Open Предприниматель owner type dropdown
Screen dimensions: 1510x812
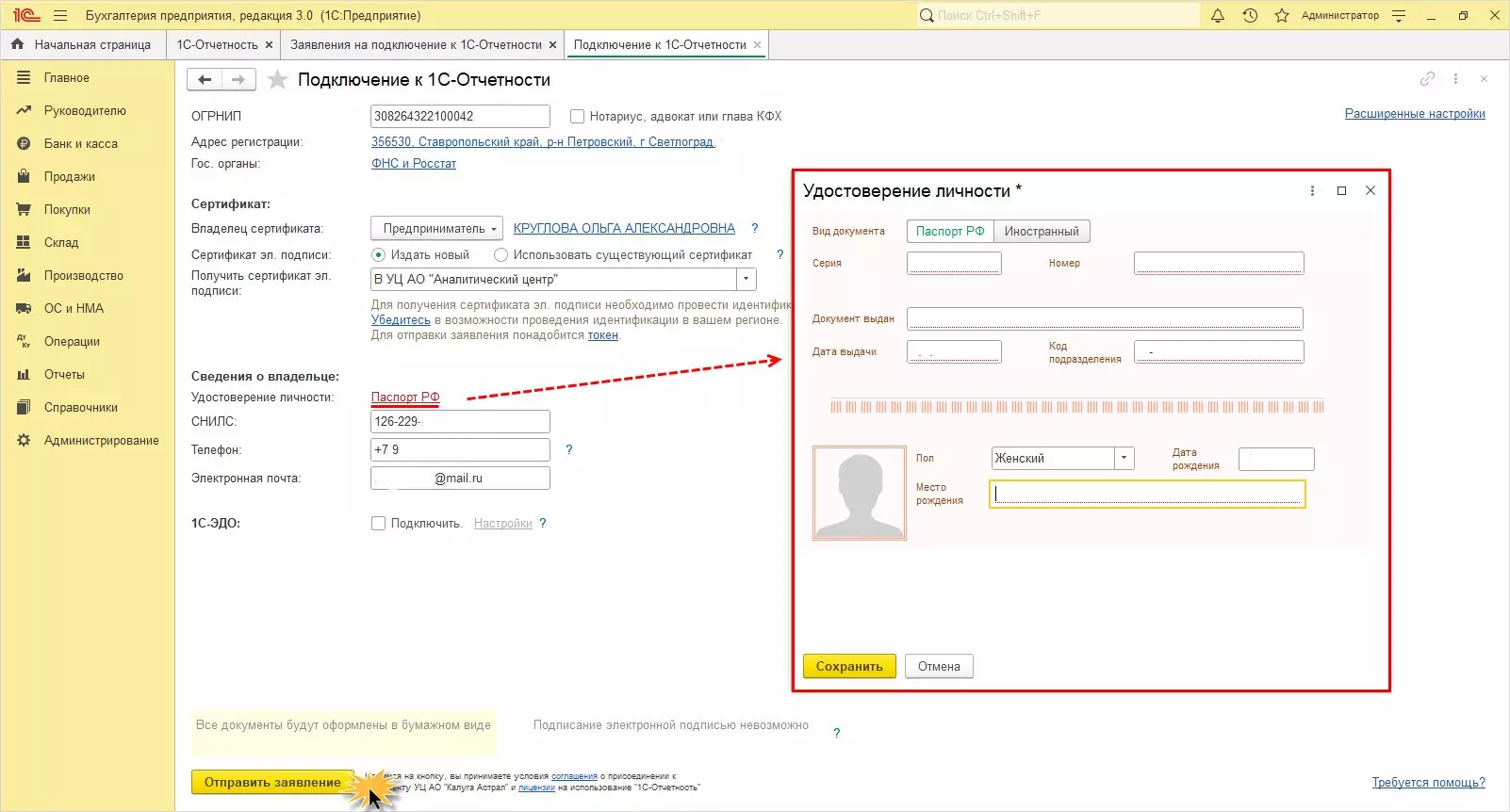(437, 229)
